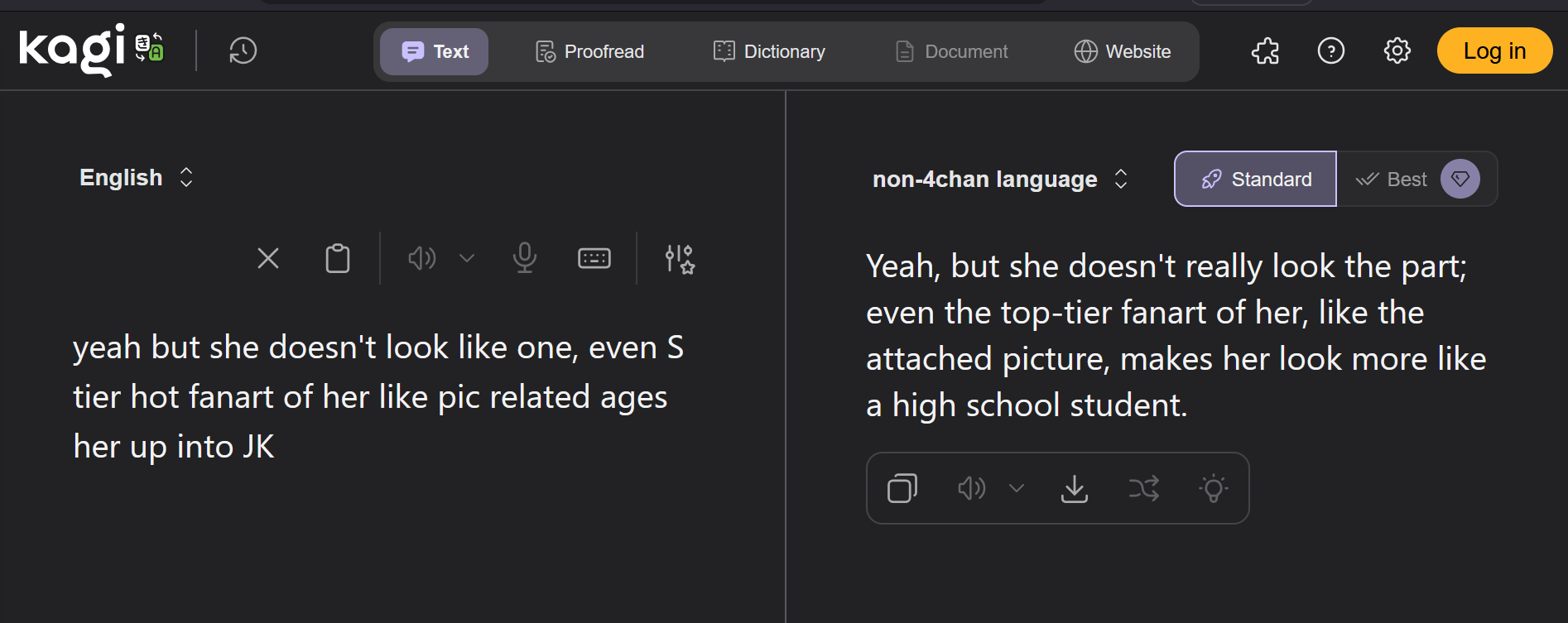Open the Document tab
Screen dimensions: 1568x623
pyautogui.click(x=952, y=51)
